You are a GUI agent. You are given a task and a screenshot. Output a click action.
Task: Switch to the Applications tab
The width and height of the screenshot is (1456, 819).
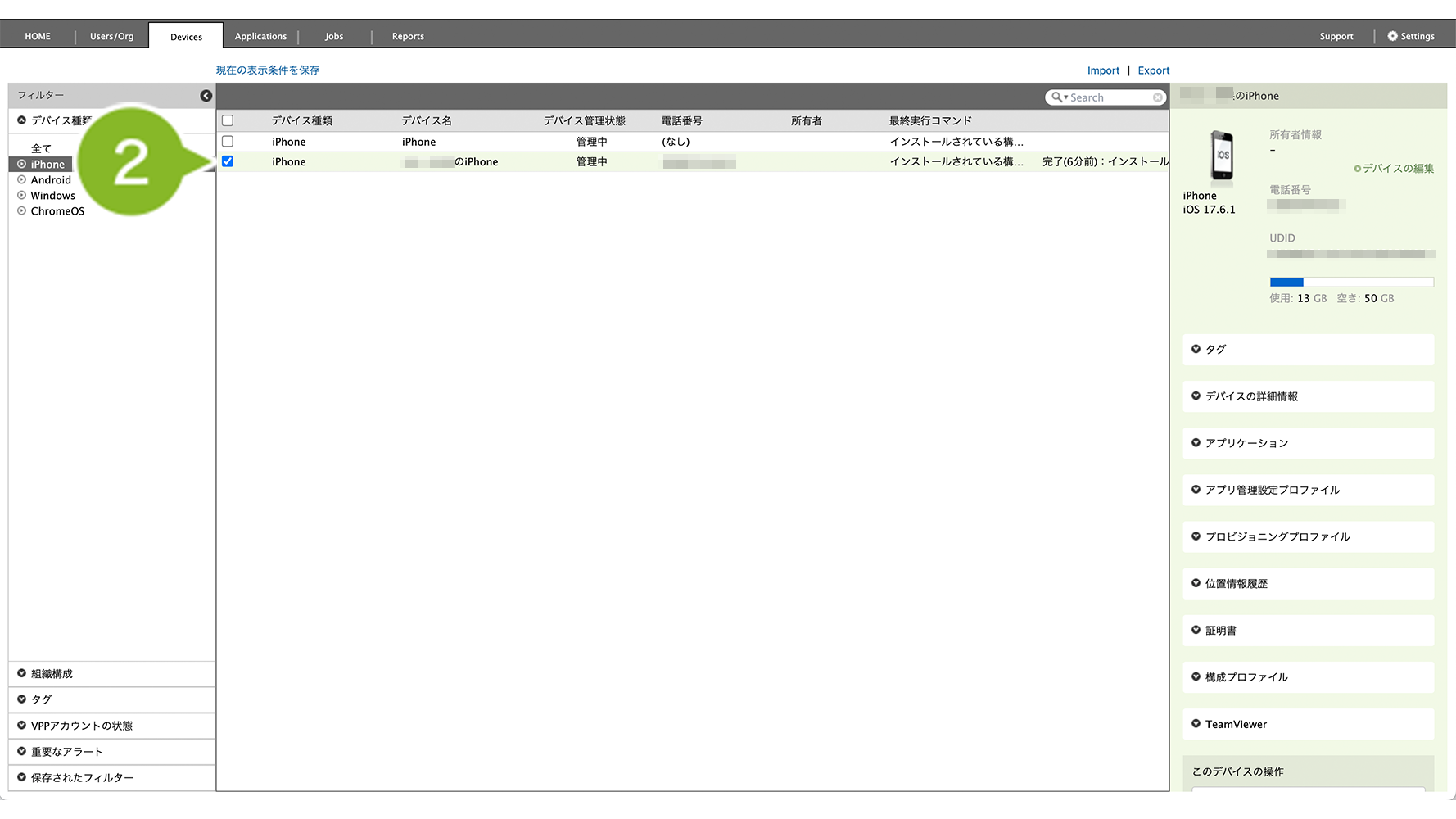click(x=260, y=36)
